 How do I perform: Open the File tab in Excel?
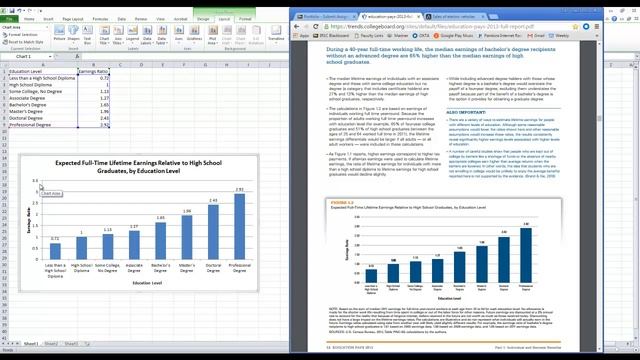coord(9,19)
